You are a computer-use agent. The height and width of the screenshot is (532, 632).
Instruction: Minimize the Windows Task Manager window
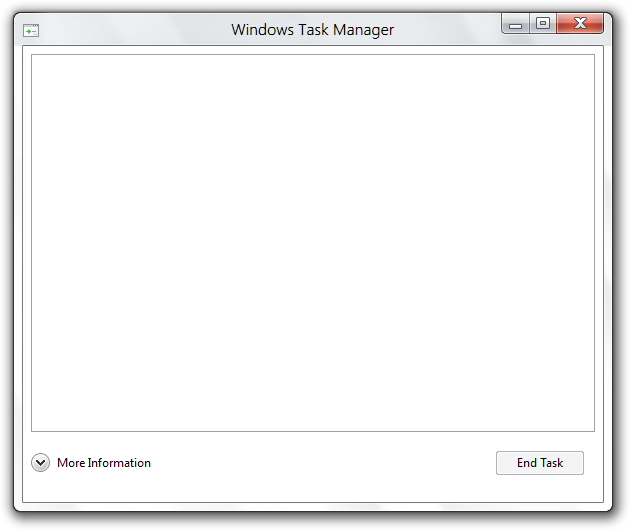point(515,23)
